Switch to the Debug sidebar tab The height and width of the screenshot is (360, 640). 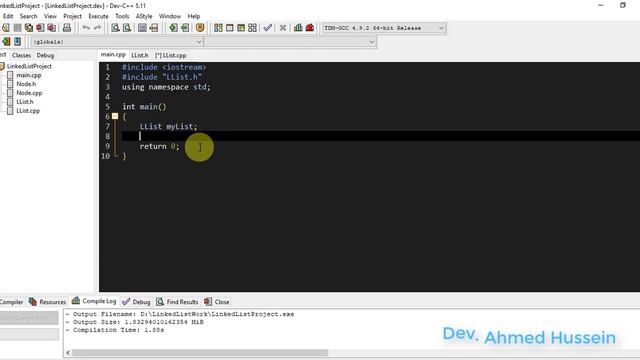[x=45, y=55]
